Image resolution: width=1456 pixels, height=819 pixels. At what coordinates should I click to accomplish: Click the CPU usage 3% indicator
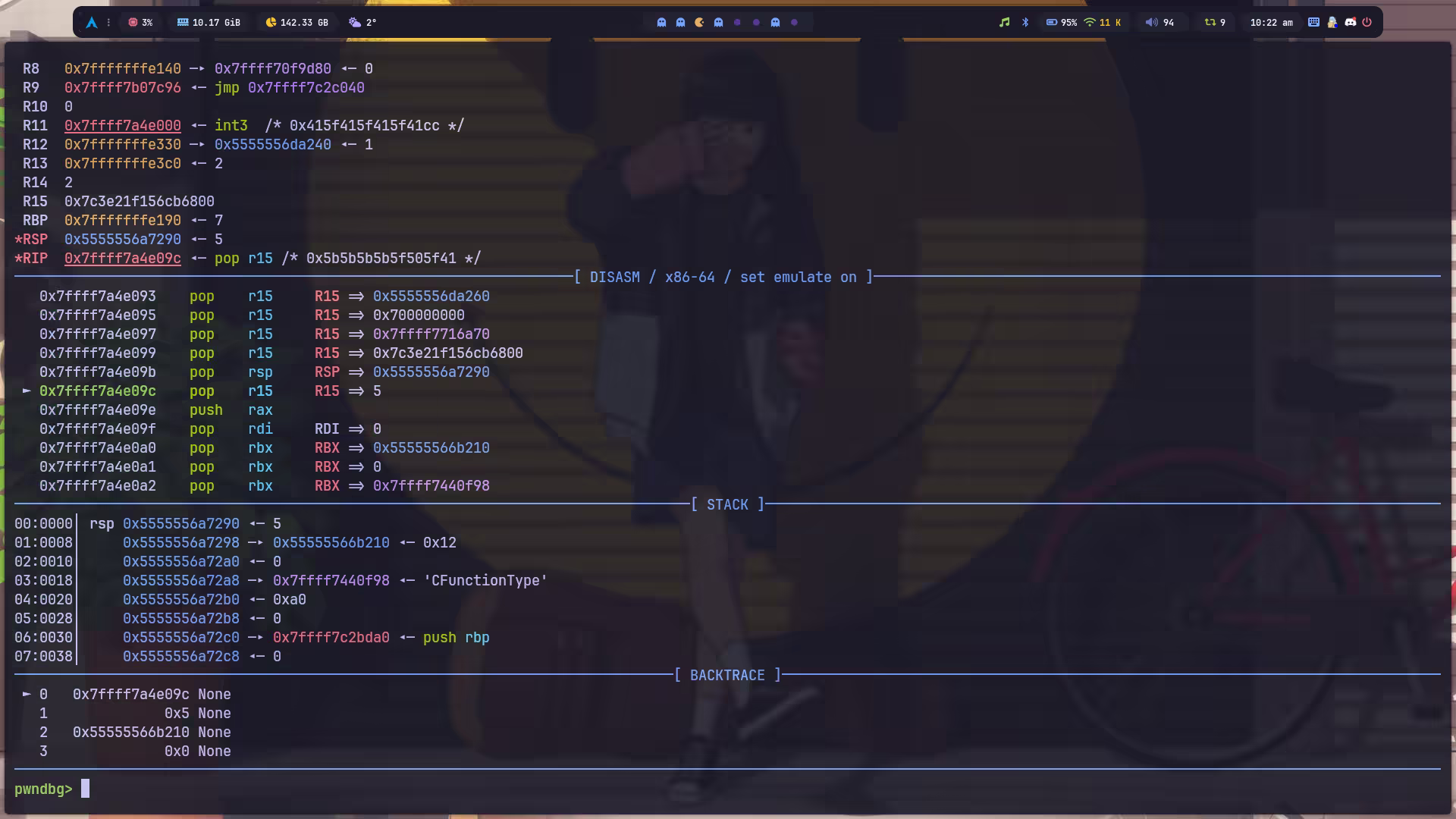click(x=140, y=23)
